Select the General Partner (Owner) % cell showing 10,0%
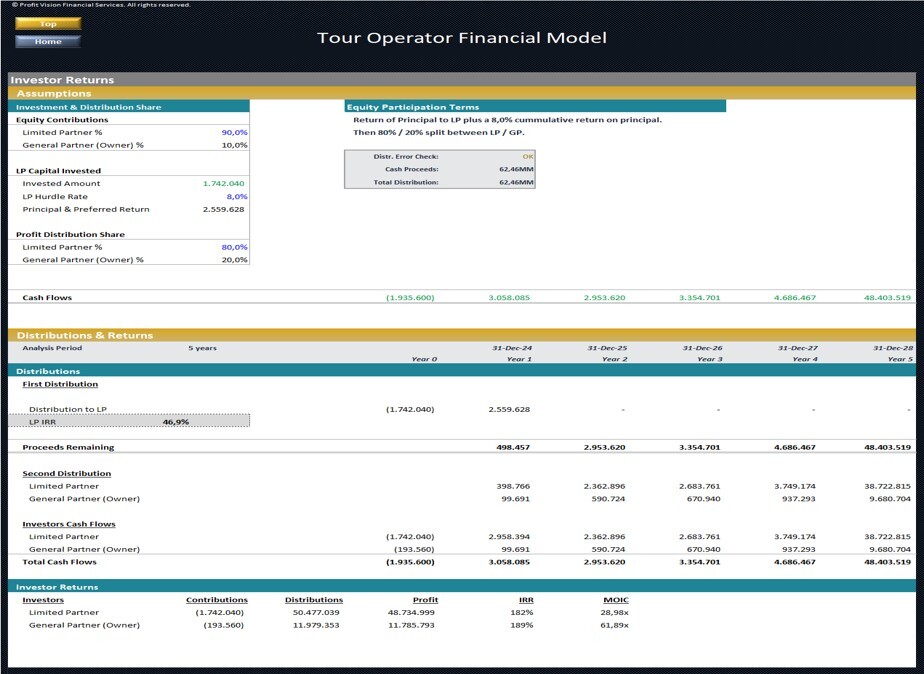 point(234,145)
